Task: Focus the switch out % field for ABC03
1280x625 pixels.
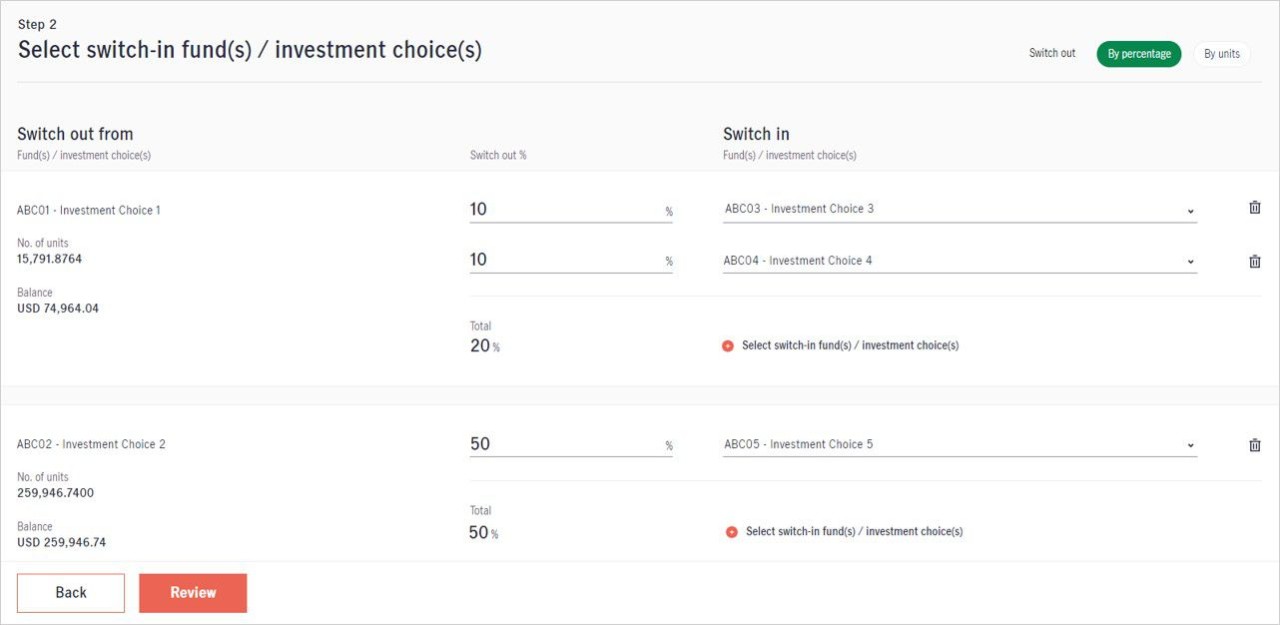Action: coord(565,209)
